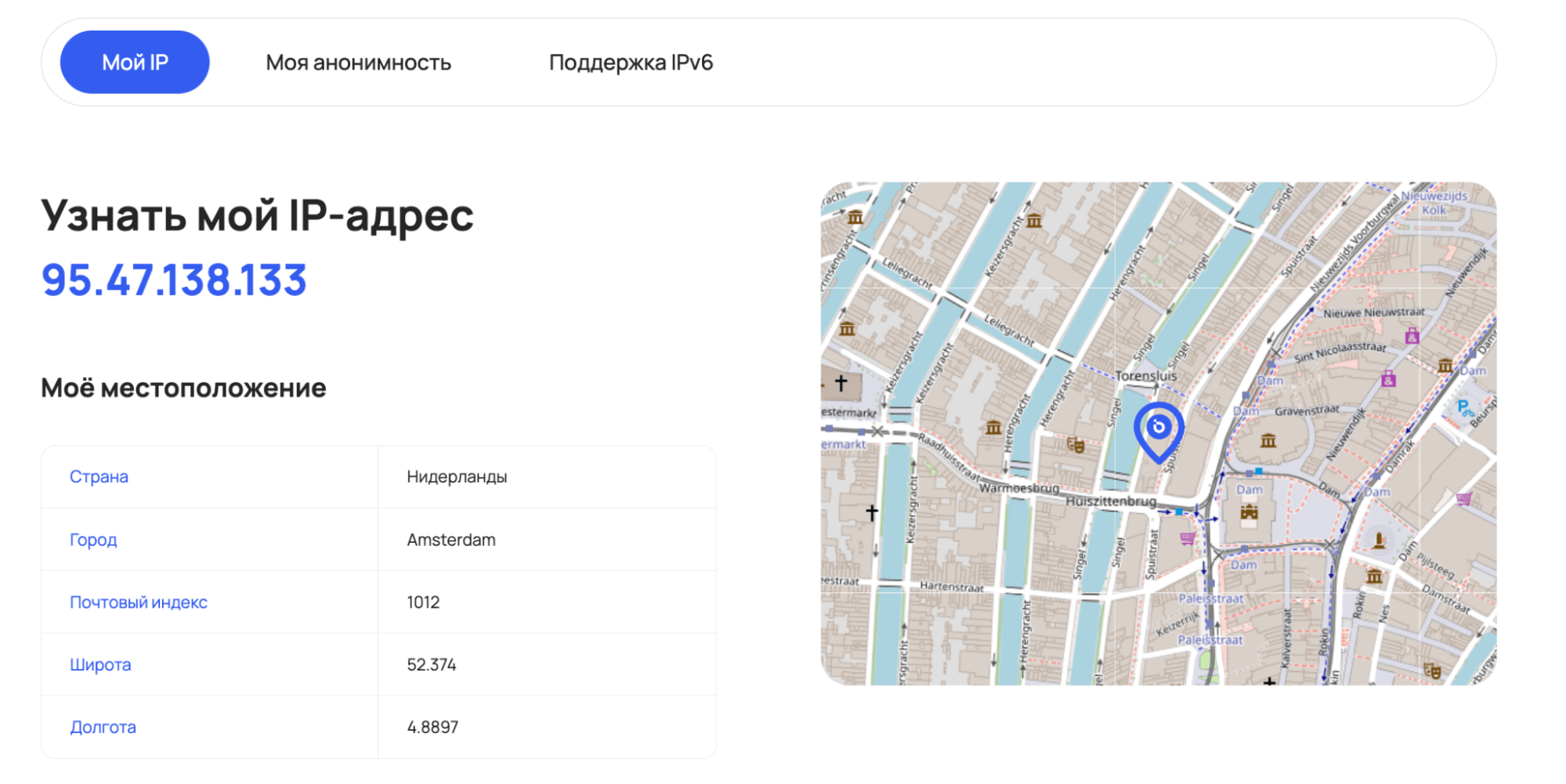Click the monument icon east of Dam

pyautogui.click(x=1379, y=540)
